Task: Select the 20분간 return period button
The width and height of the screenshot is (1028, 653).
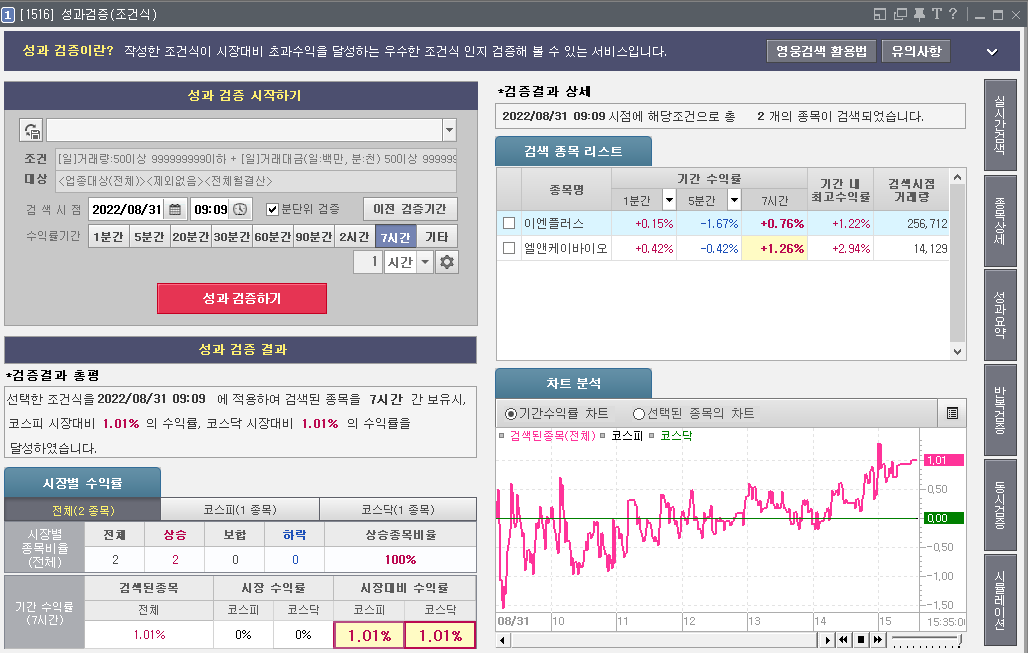Action: pyautogui.click(x=191, y=237)
